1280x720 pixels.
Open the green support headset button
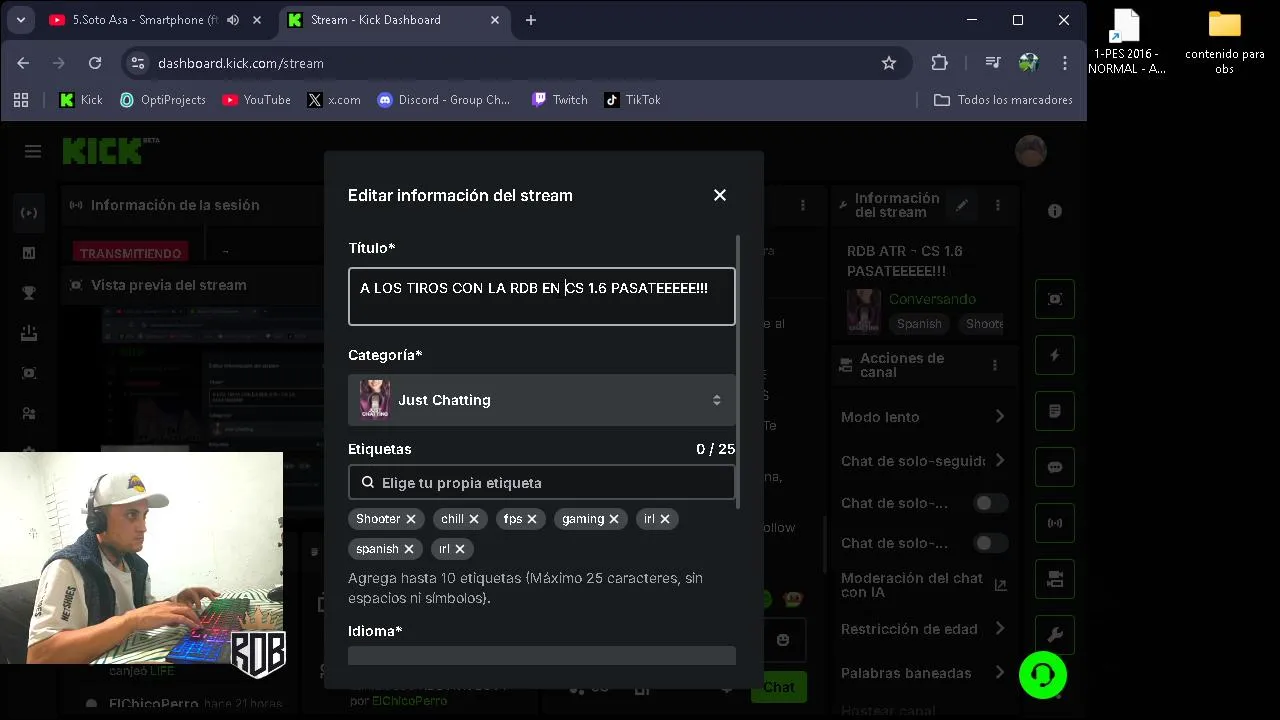(x=1043, y=675)
